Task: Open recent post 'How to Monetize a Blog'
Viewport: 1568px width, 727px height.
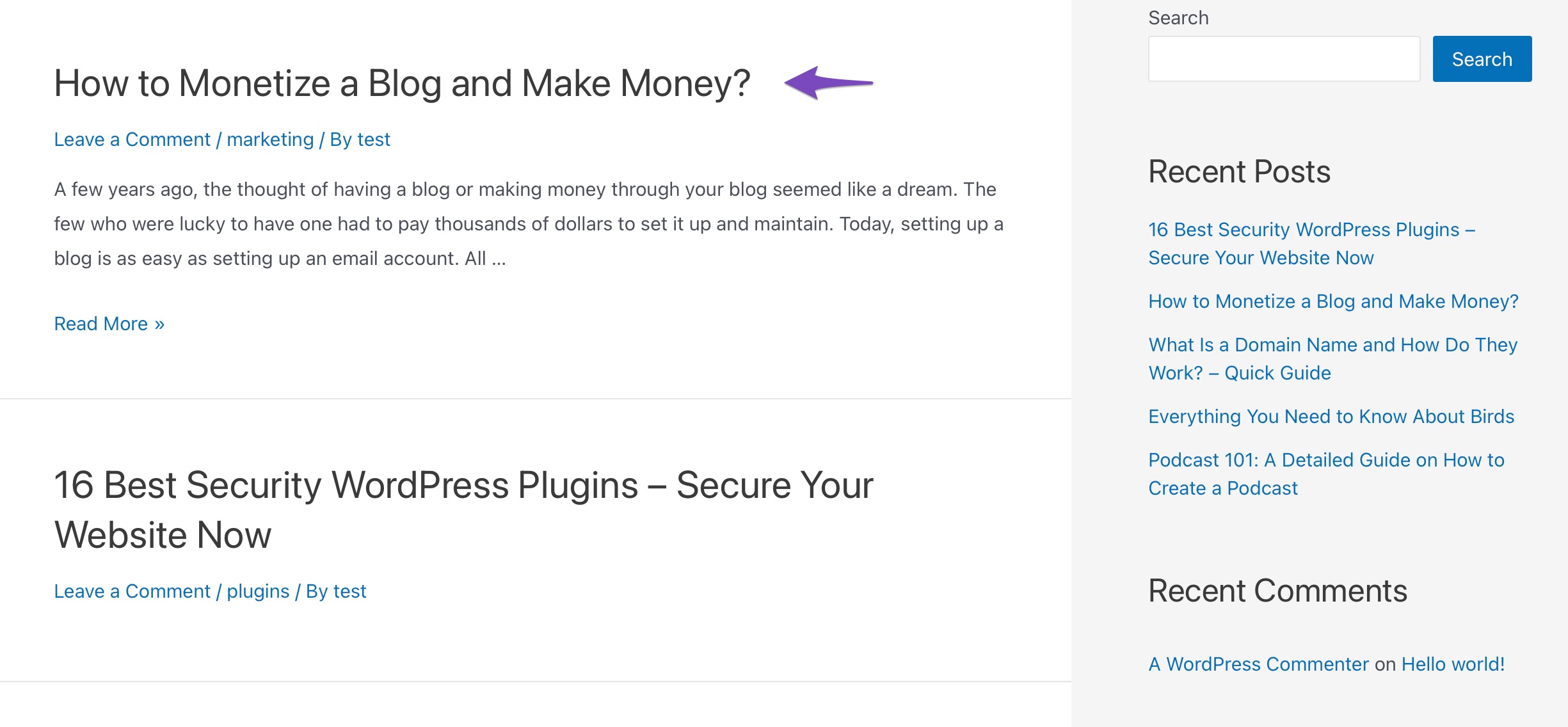Action: click(x=1333, y=301)
